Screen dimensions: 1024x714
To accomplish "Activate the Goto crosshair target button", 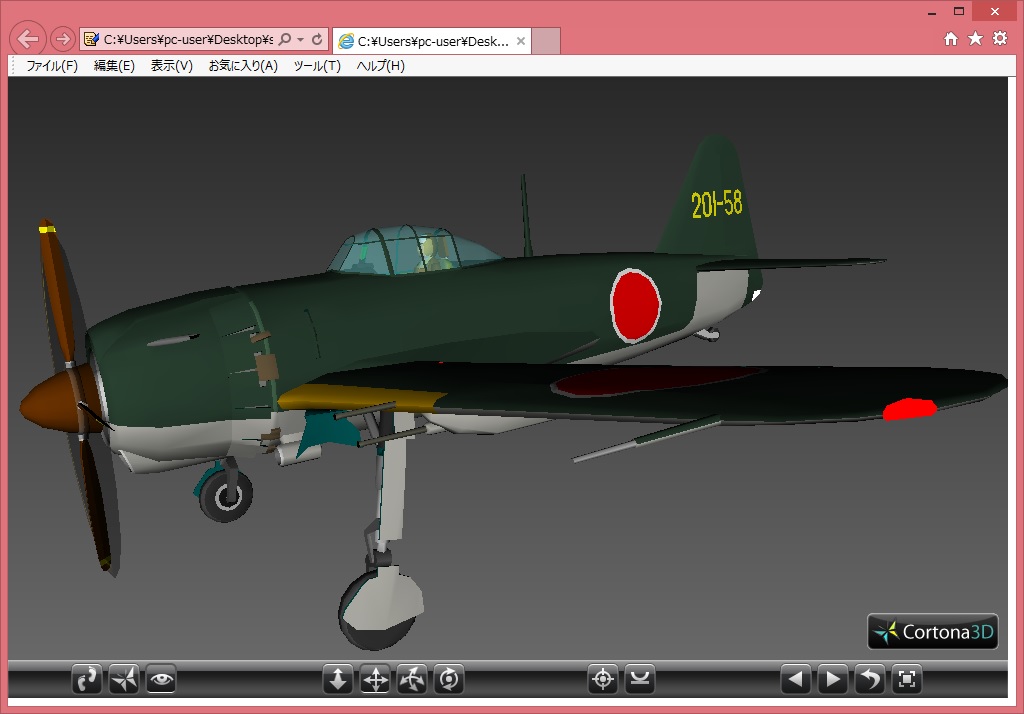I will 603,680.
